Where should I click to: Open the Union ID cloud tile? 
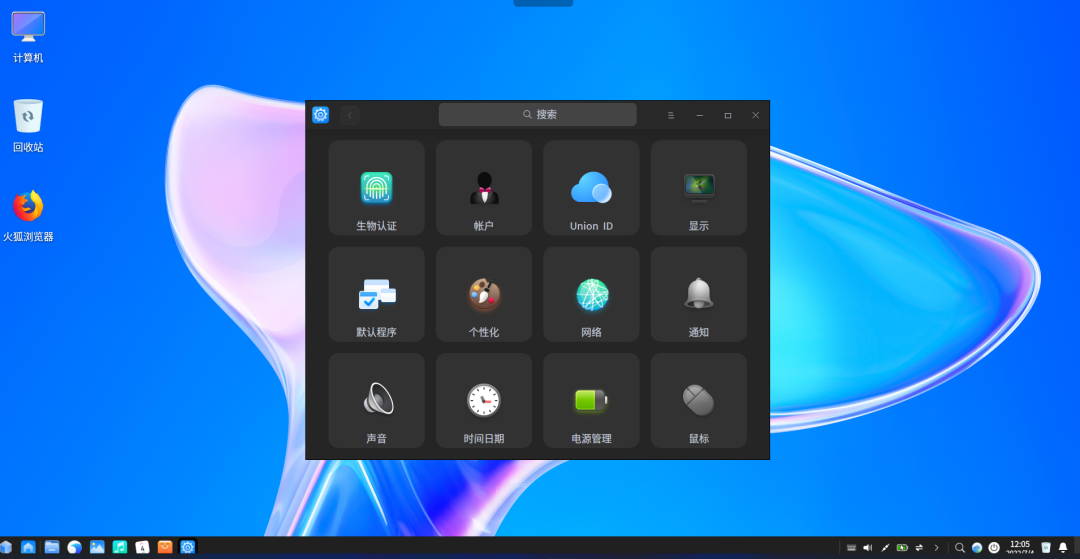pyautogui.click(x=591, y=187)
